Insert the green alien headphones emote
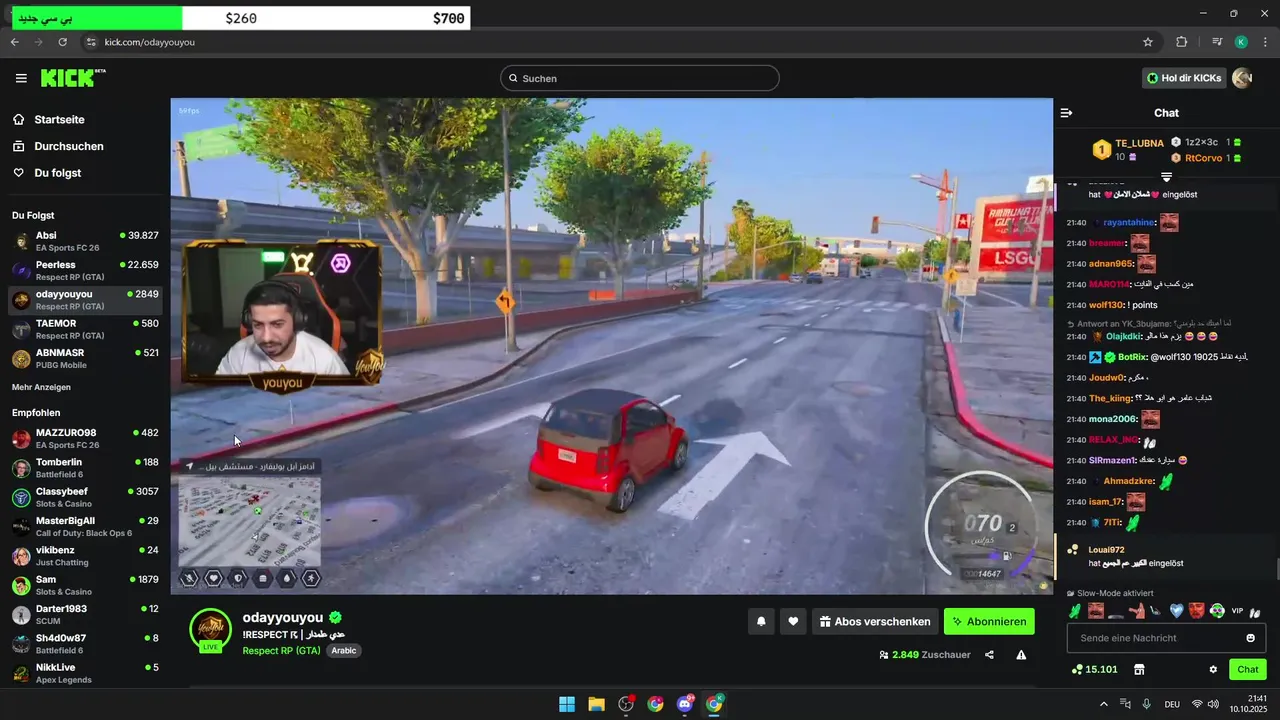The height and width of the screenshot is (720, 1280). point(1217,611)
